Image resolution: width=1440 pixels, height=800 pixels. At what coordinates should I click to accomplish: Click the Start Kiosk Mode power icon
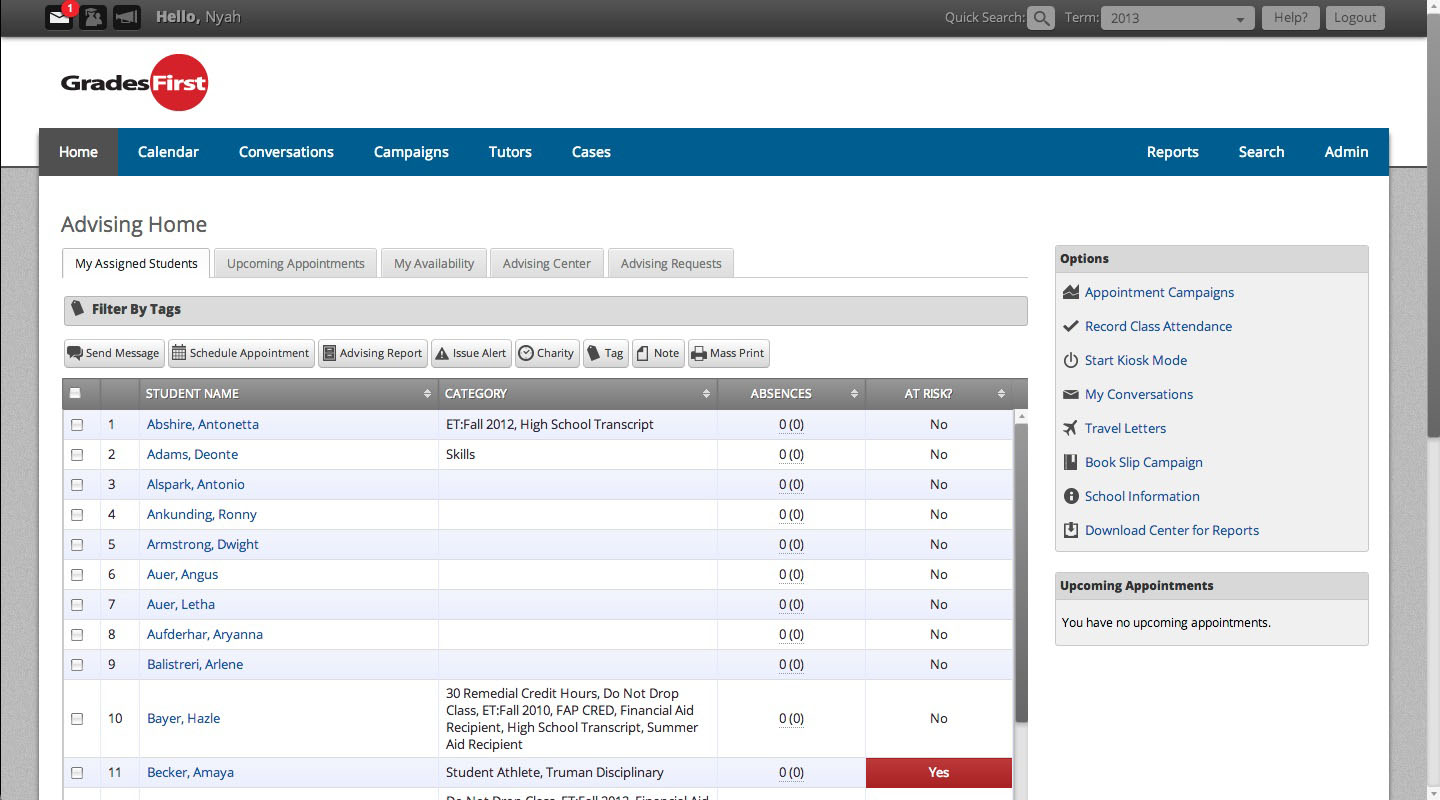point(1070,360)
